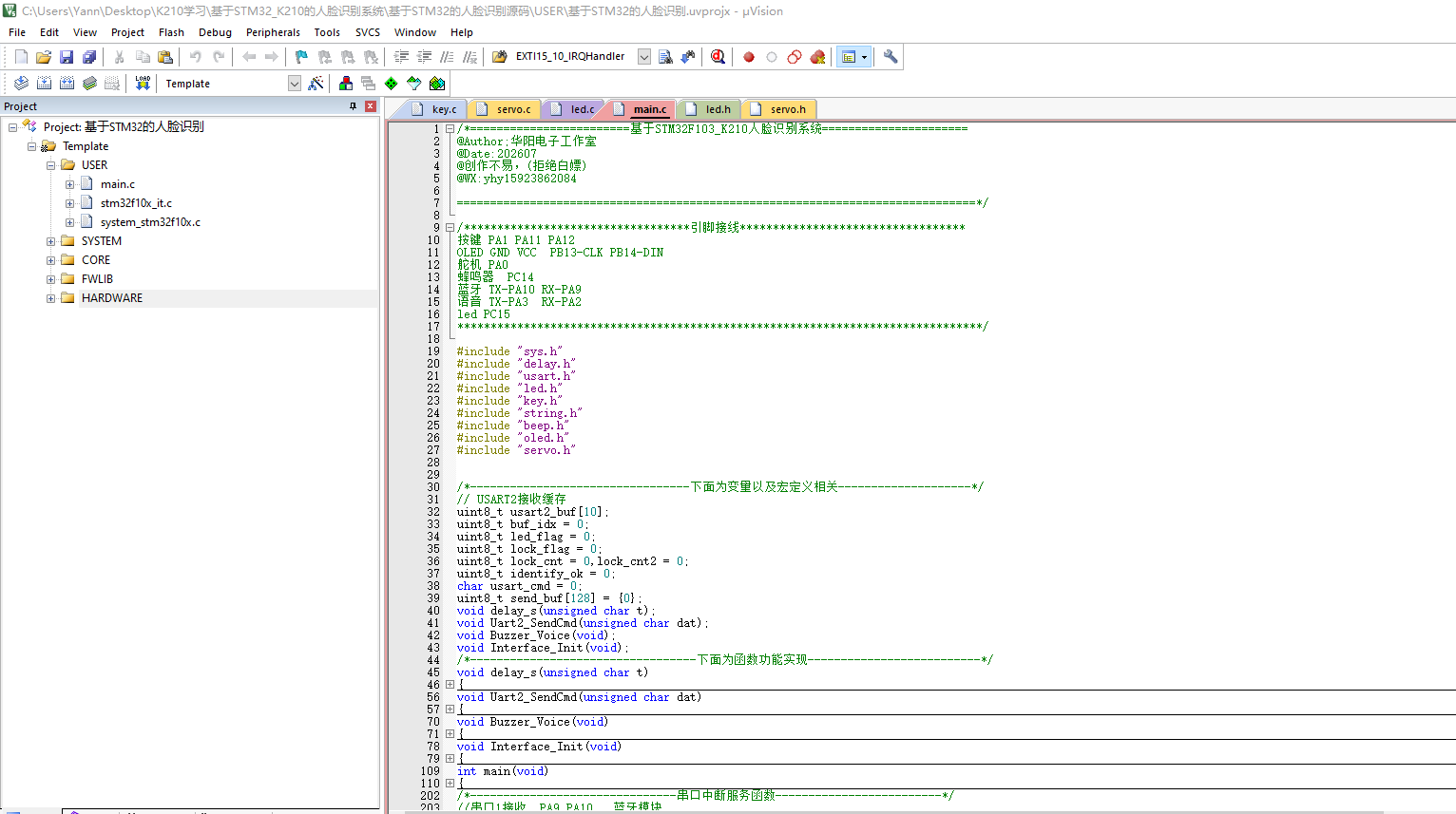Close the Project panel
This screenshot has height=814, width=1456.
coord(371,106)
